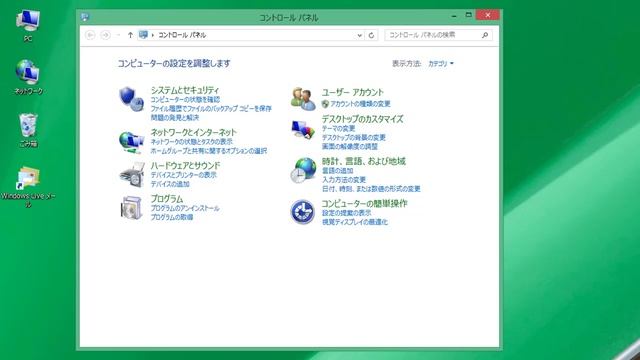
Task: Click the ユーザー アカウント heading link
Action: coord(353,92)
